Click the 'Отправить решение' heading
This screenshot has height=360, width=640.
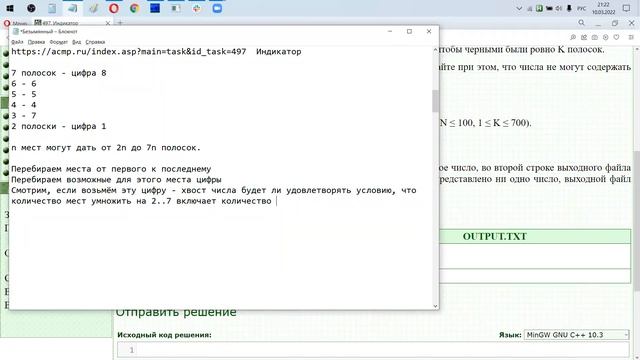(x=176, y=312)
